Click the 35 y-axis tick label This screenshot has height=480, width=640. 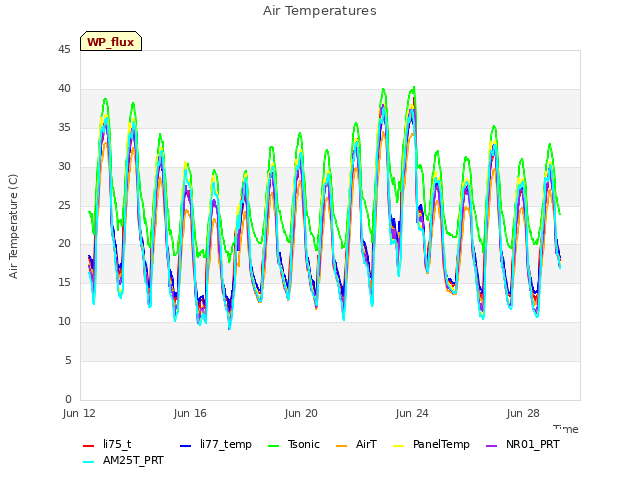(x=64, y=128)
